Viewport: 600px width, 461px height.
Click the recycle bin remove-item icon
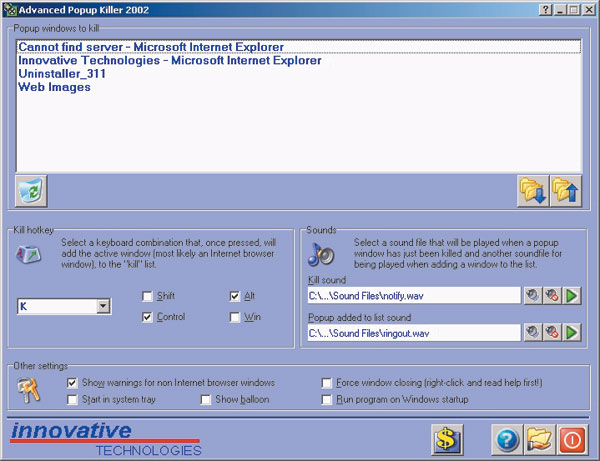[31, 191]
